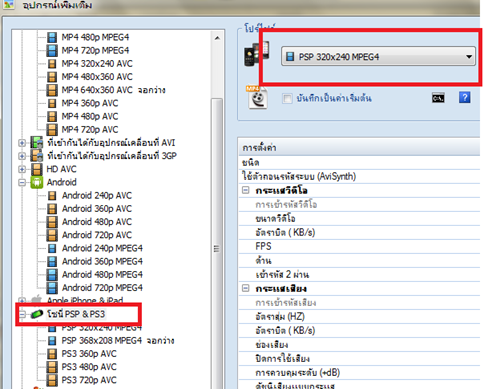Click the HD AVC folder icon
484x389 pixels.
37,169
